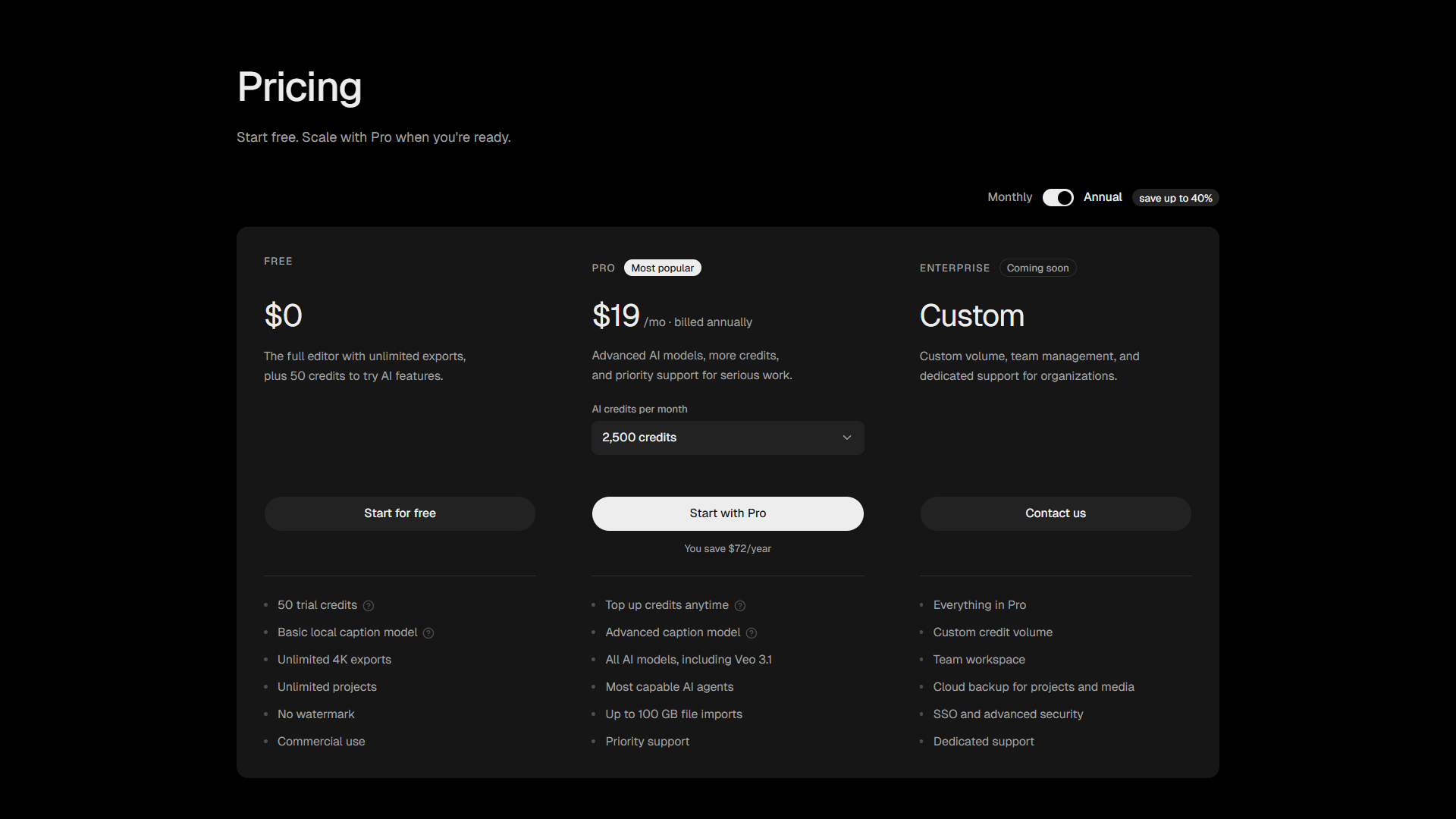
Task: Click the Most capable AI agents feature
Action: [x=669, y=687]
